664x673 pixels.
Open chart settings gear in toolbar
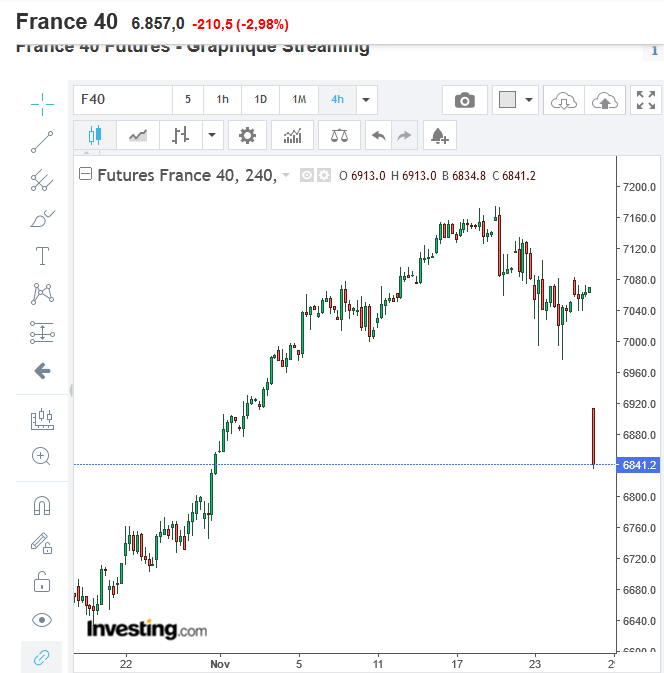coord(247,135)
